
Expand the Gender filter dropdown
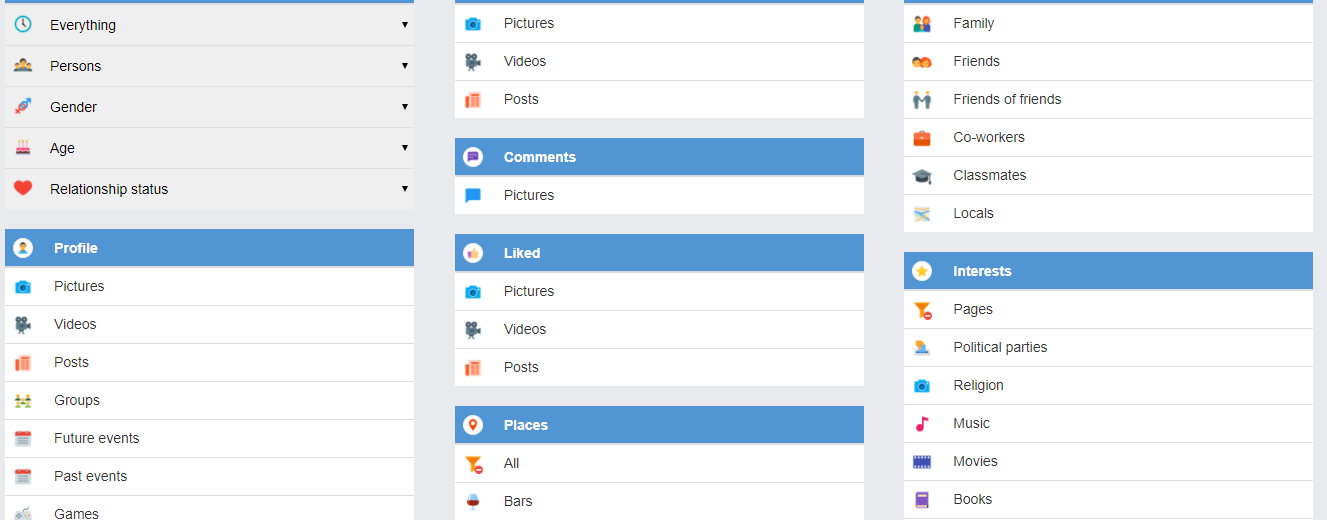click(x=405, y=107)
